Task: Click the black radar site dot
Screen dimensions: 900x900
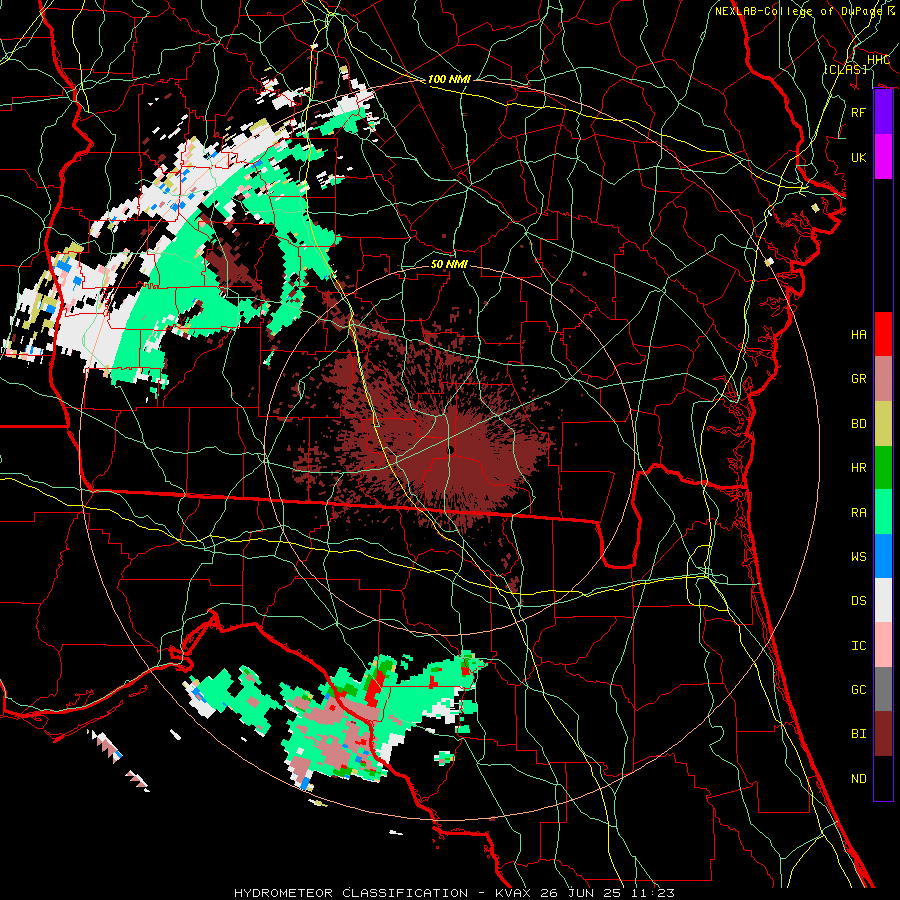Action: (x=451, y=450)
